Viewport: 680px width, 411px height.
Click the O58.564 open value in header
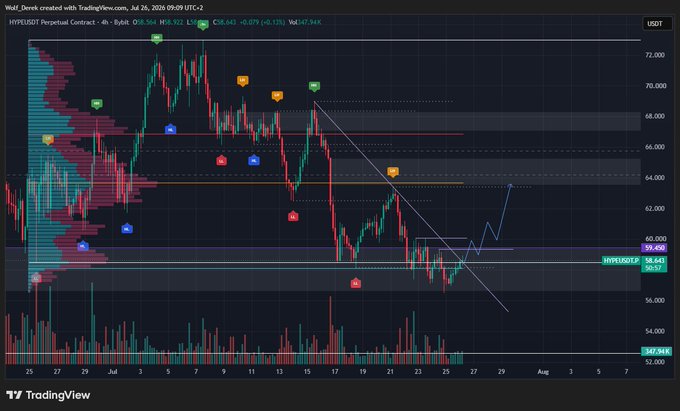[144, 22]
